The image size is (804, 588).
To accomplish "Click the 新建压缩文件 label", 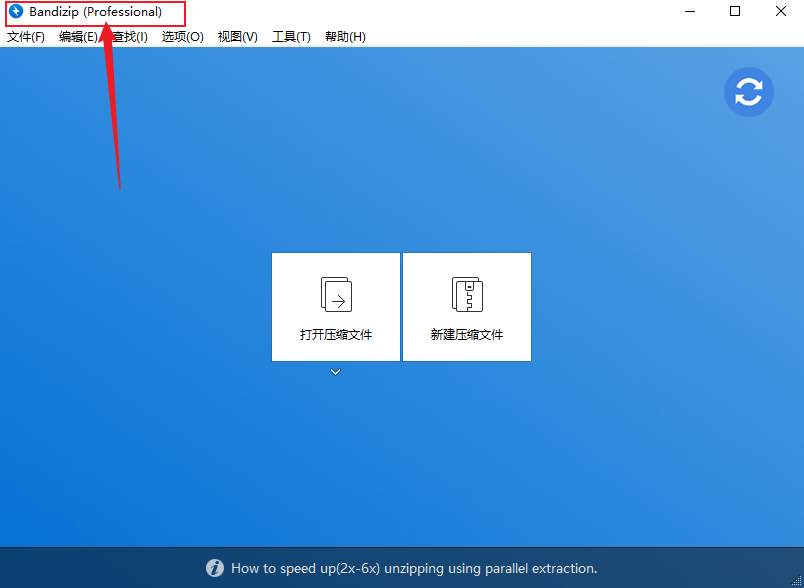I will click(467, 335).
